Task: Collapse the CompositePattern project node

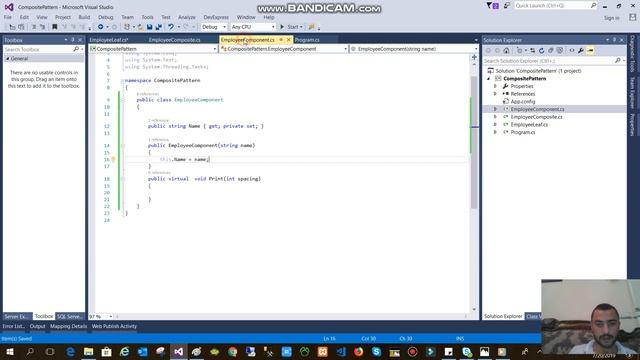Action: 489,78
